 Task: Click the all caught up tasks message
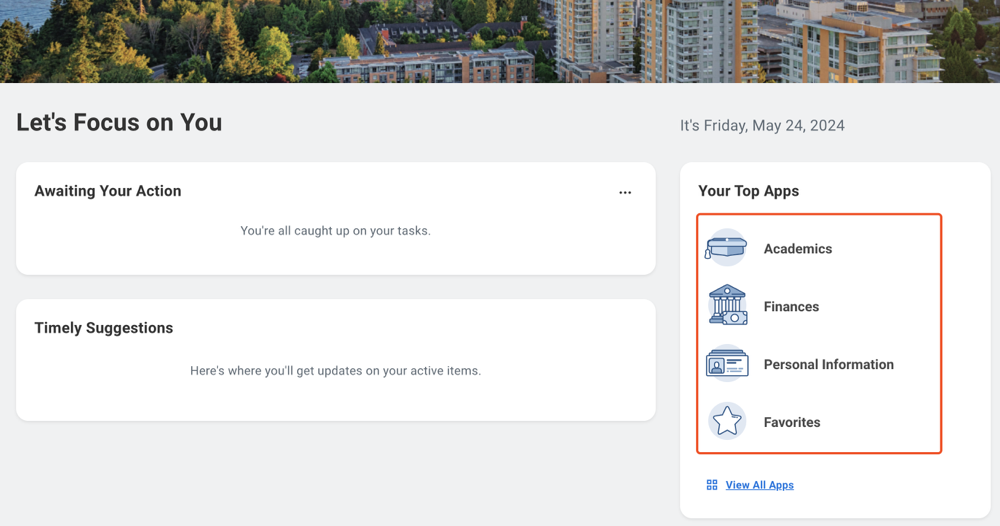335,231
